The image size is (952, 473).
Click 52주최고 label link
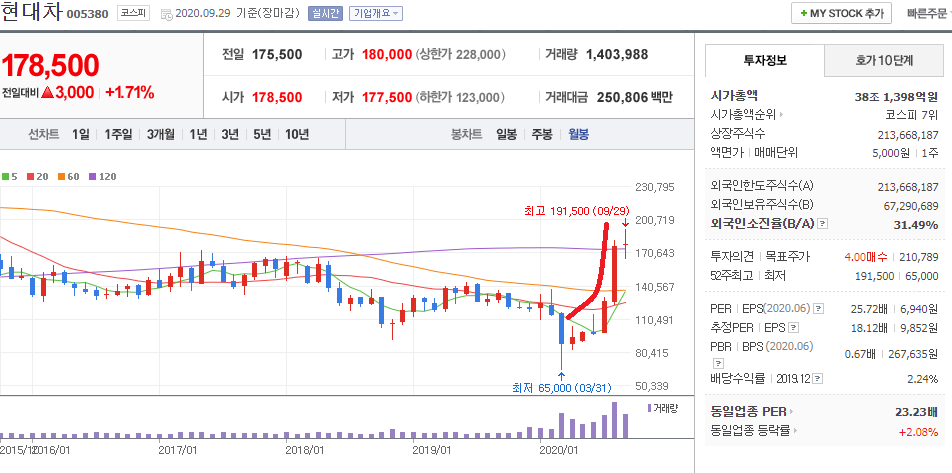732,276
